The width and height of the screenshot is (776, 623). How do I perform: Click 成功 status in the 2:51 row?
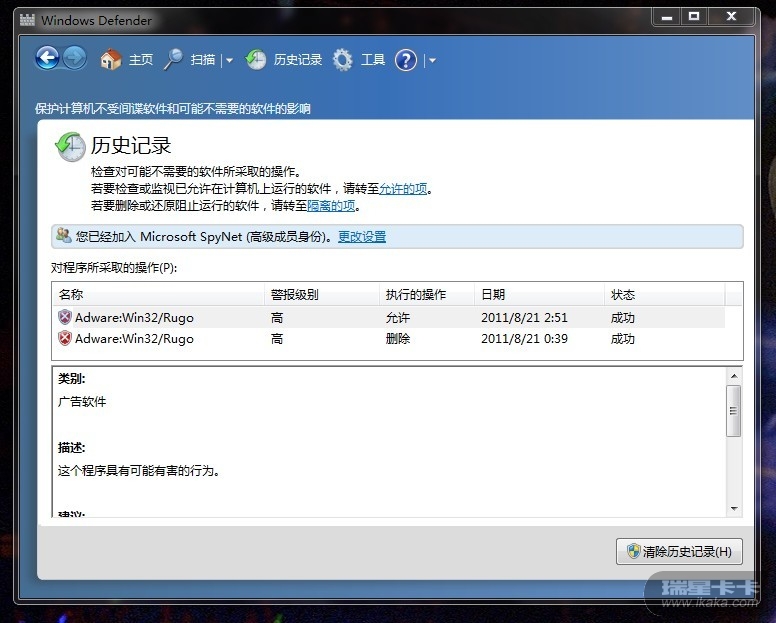(x=623, y=317)
